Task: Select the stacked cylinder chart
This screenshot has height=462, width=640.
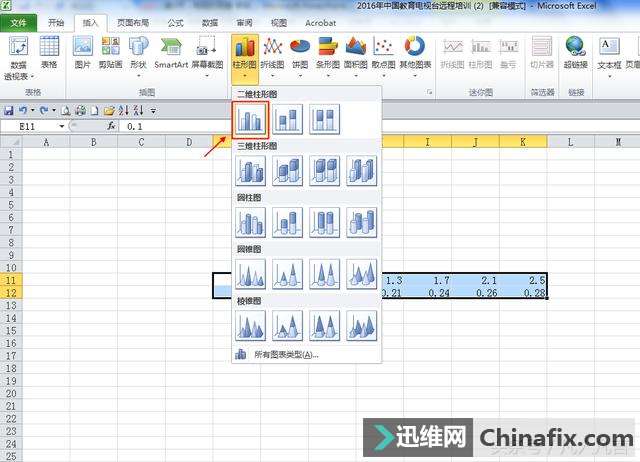Action: click(287, 222)
